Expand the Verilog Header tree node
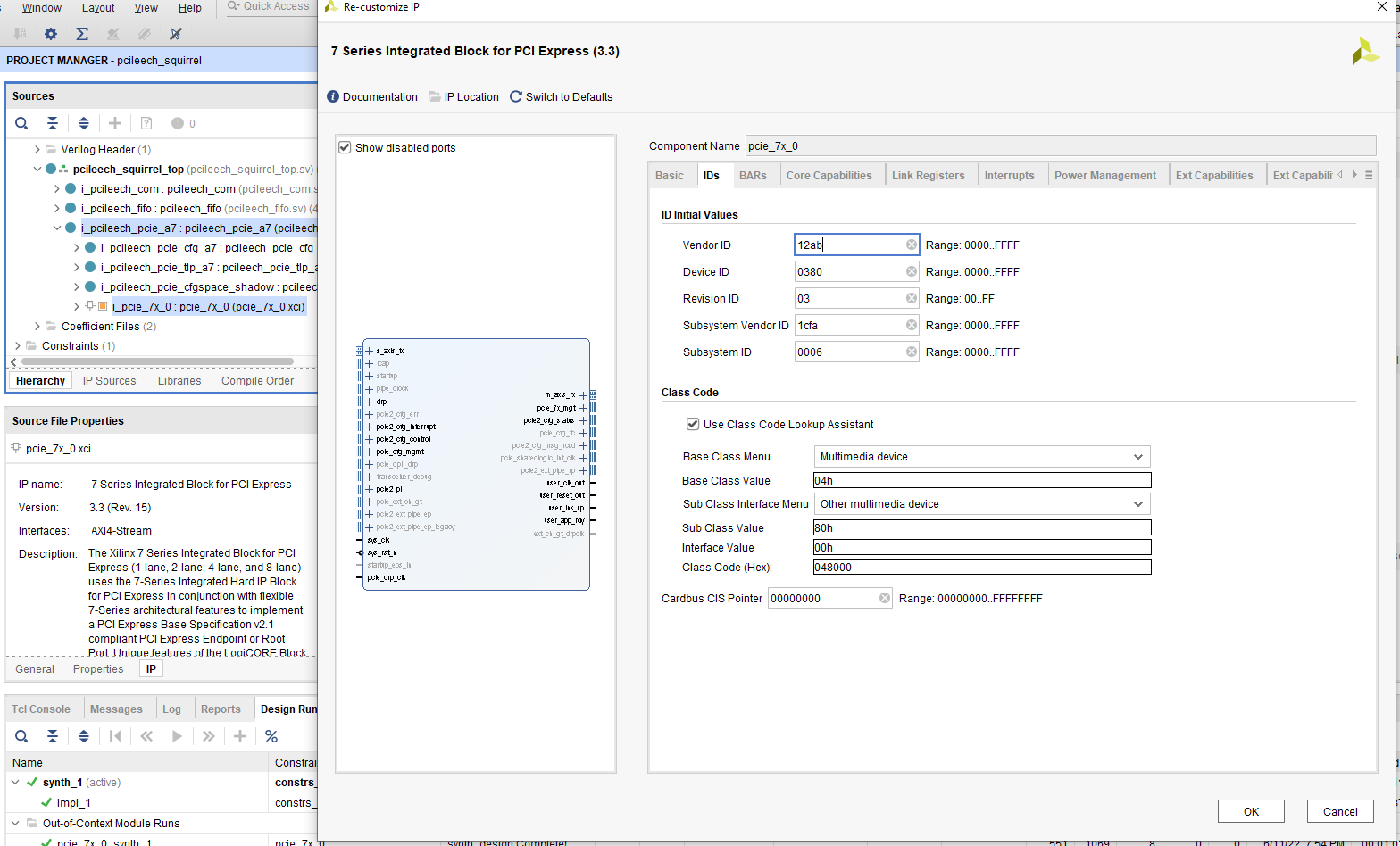This screenshot has width=1400, height=846. click(37, 149)
